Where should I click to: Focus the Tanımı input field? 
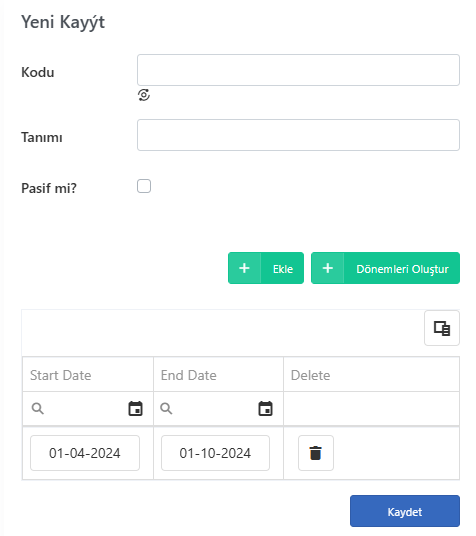click(298, 135)
